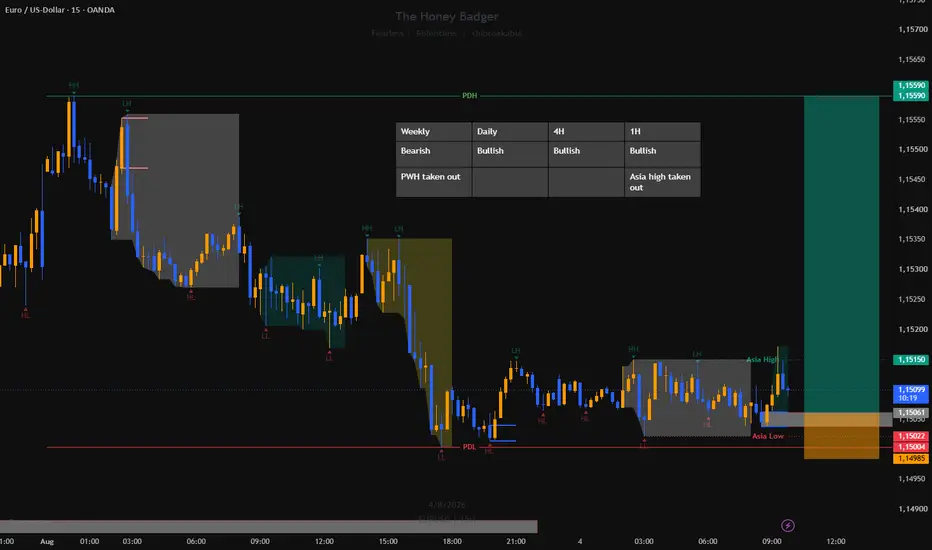This screenshot has height=550, width=932.
Task: Select the green long-position profit zone
Action: (841, 254)
